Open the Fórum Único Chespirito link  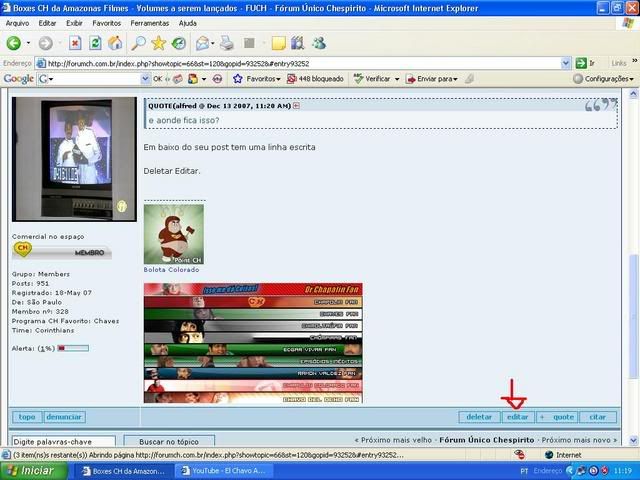pyautogui.click(x=487, y=440)
